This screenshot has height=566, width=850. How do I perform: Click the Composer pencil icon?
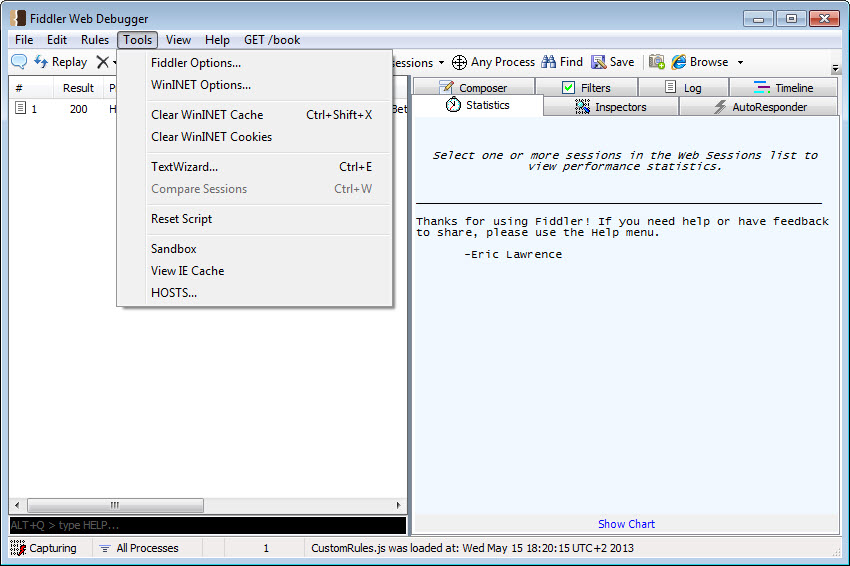(446, 87)
